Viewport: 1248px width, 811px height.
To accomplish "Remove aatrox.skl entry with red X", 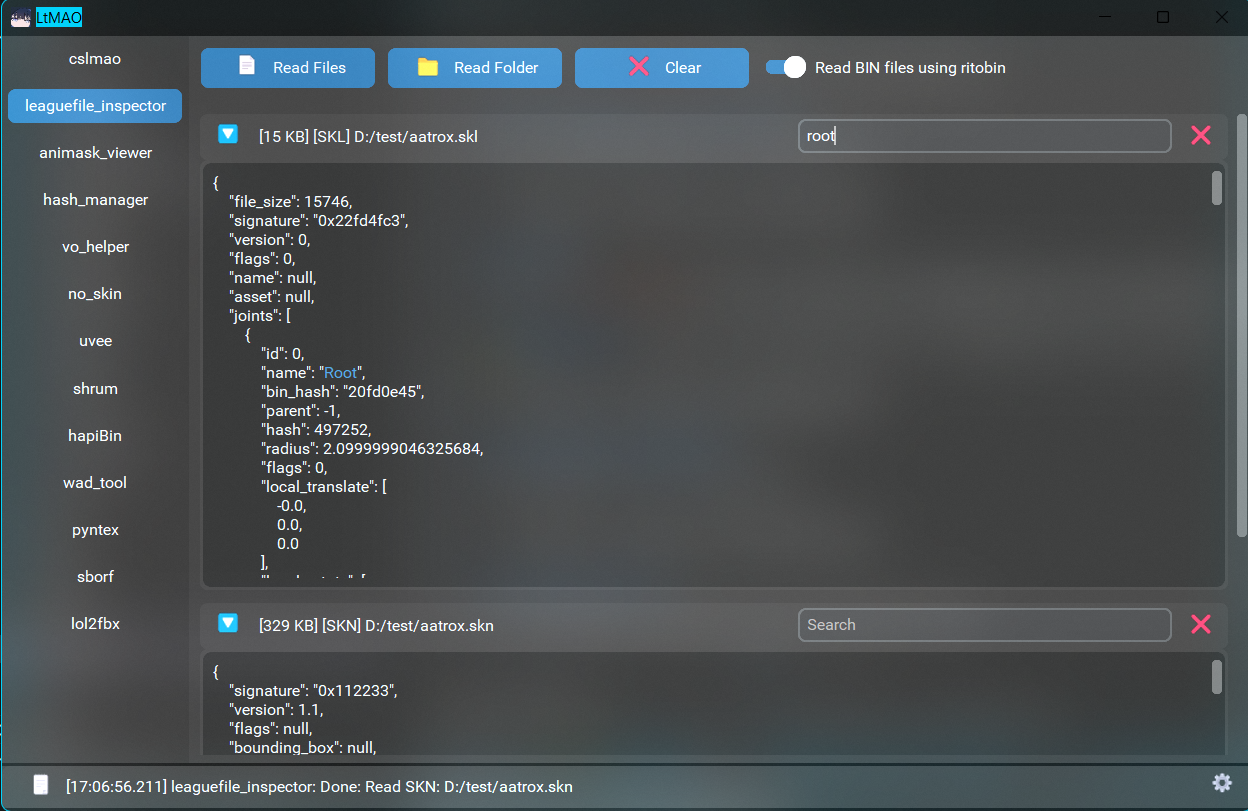I will coord(1201,135).
